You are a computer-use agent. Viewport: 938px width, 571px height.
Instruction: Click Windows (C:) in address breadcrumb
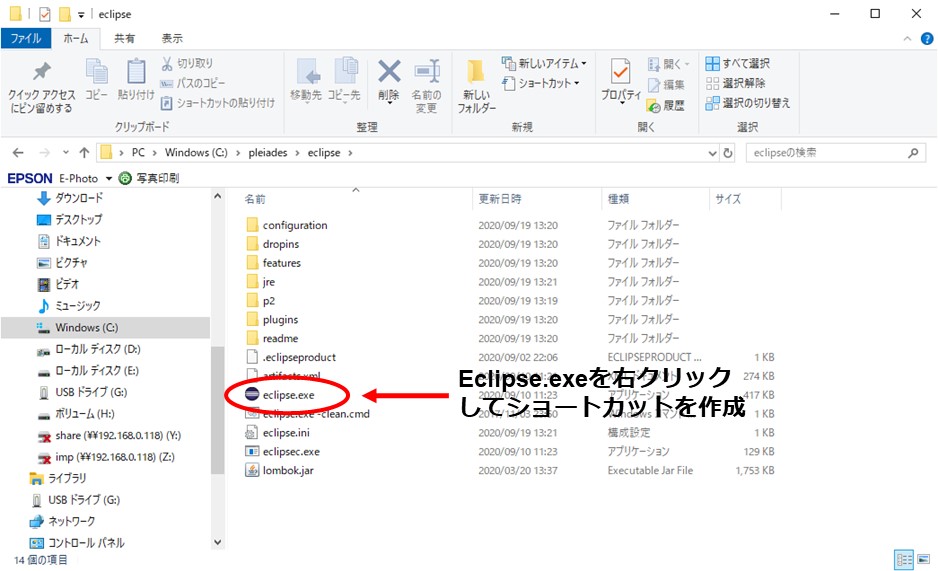tap(196, 153)
